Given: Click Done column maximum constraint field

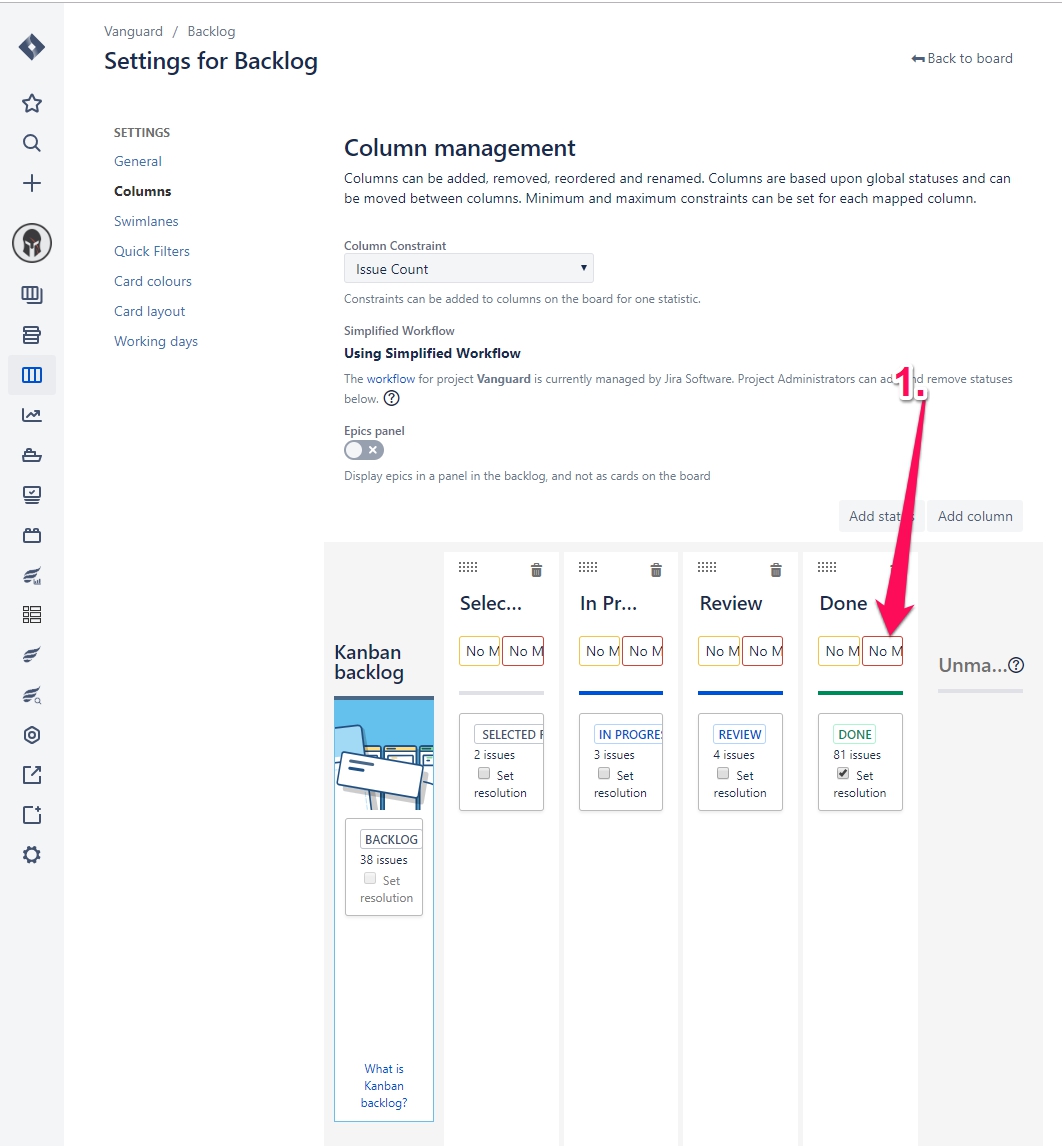Looking at the screenshot, I should click(x=882, y=651).
